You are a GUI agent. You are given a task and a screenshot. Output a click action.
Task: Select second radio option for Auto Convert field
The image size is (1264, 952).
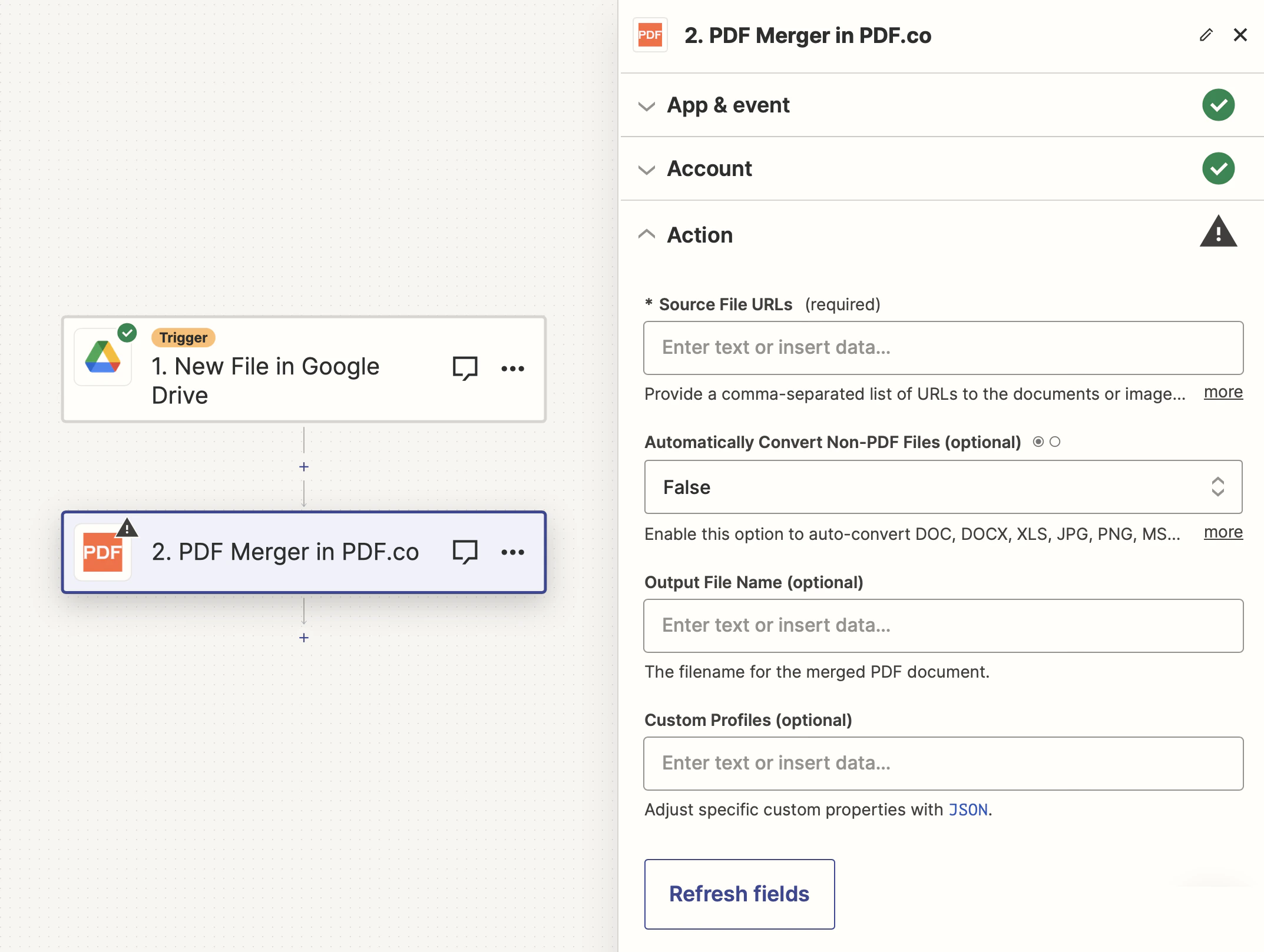tap(1055, 442)
